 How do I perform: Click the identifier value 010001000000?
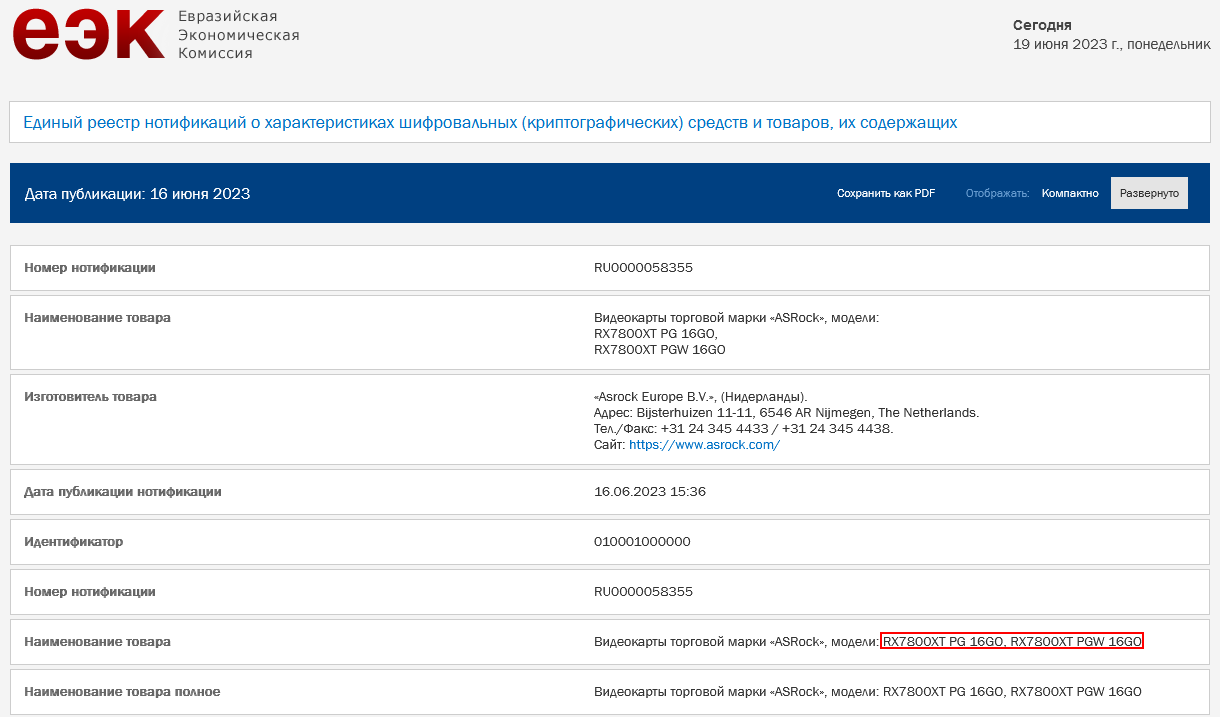coord(642,542)
